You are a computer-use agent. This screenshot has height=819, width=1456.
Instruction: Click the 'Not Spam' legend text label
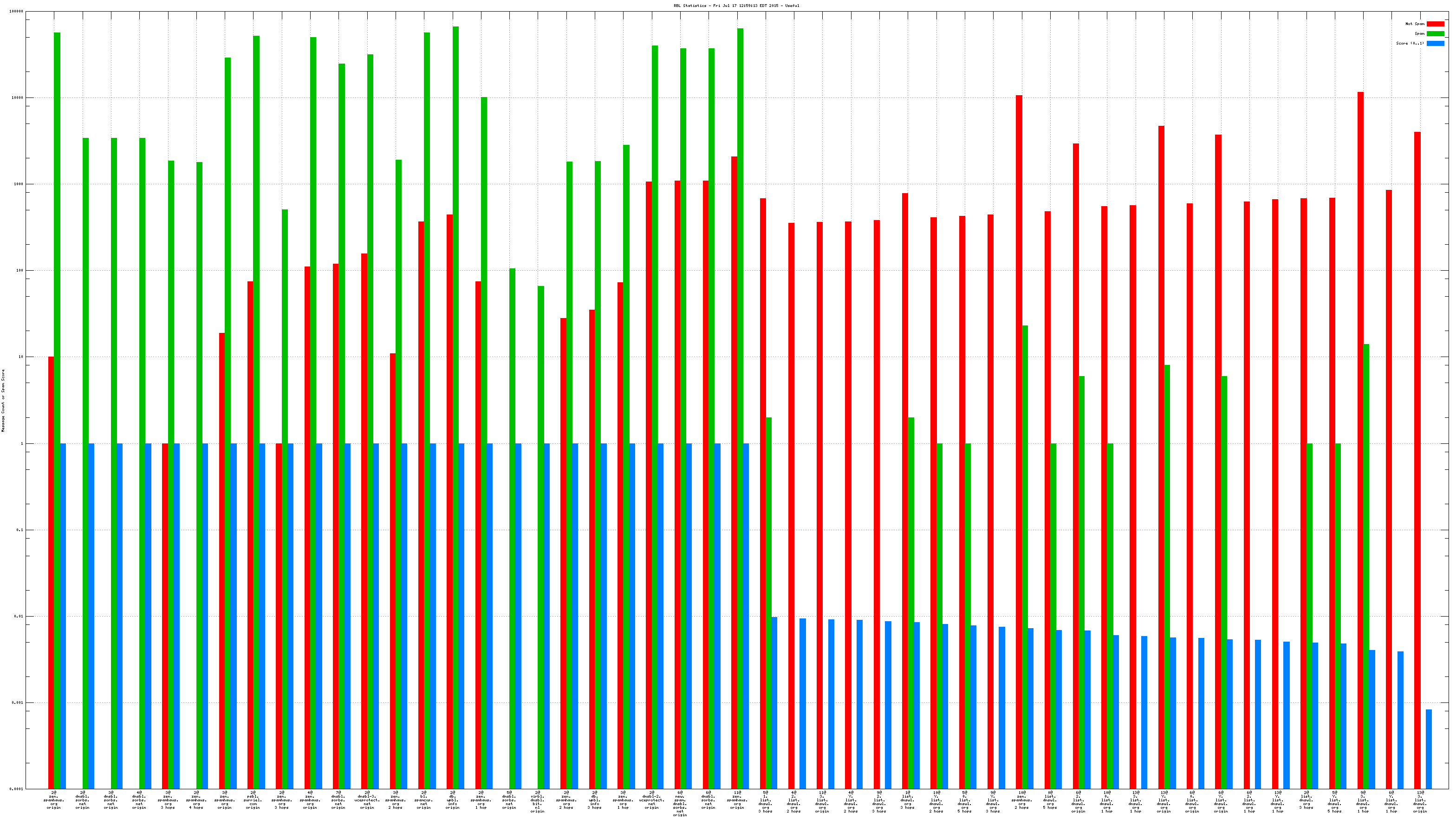pos(1415,24)
